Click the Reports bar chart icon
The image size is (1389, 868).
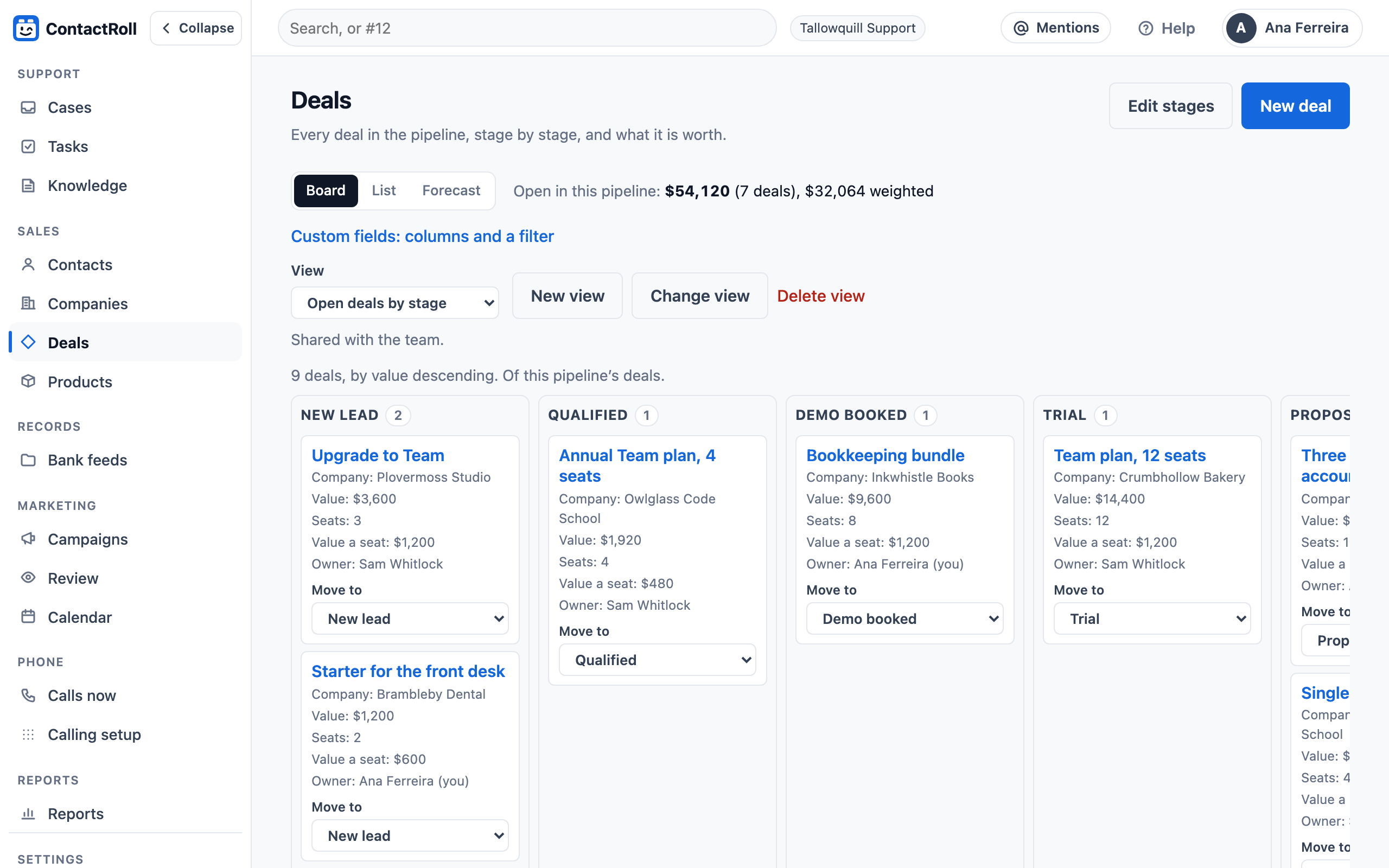coord(28,813)
